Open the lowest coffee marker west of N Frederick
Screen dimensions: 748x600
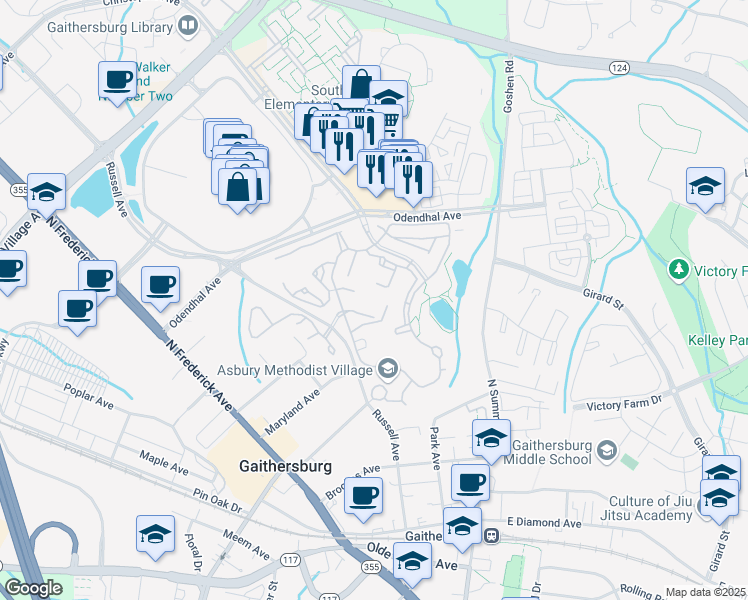[77, 312]
